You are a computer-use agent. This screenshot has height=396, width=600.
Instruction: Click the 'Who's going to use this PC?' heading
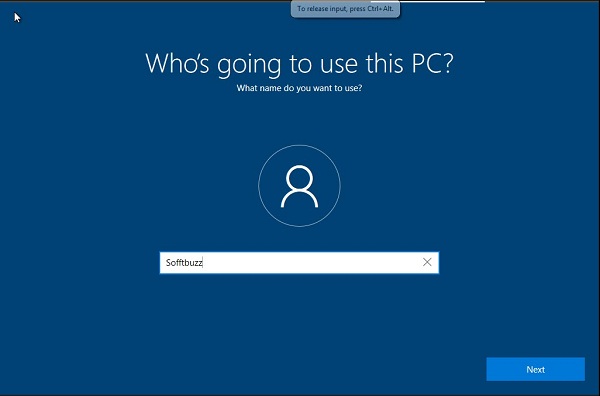299,64
